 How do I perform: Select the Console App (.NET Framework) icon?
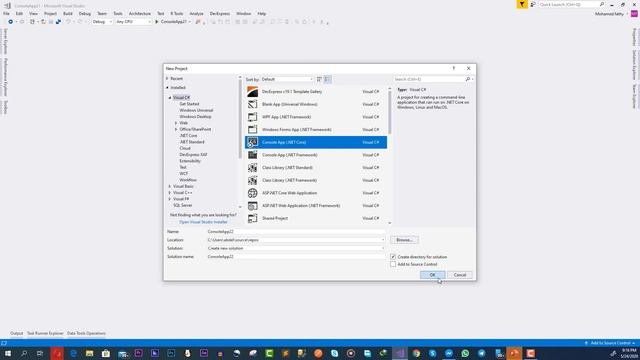click(253, 155)
